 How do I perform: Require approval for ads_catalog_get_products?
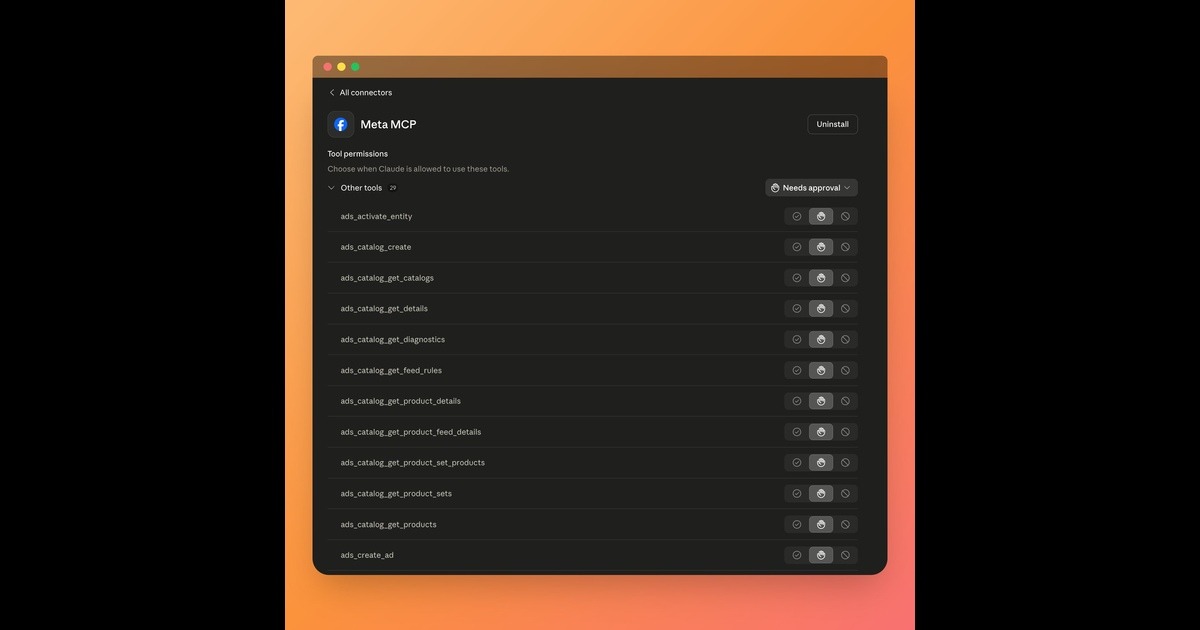tap(821, 524)
